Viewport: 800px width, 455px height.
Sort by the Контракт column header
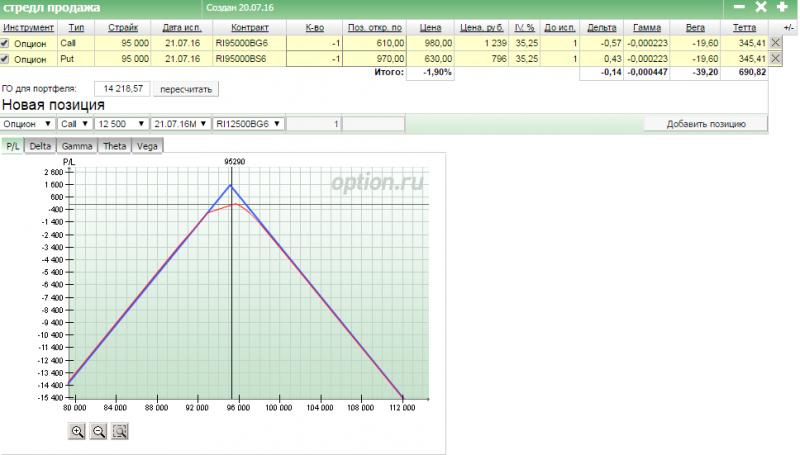250,28
